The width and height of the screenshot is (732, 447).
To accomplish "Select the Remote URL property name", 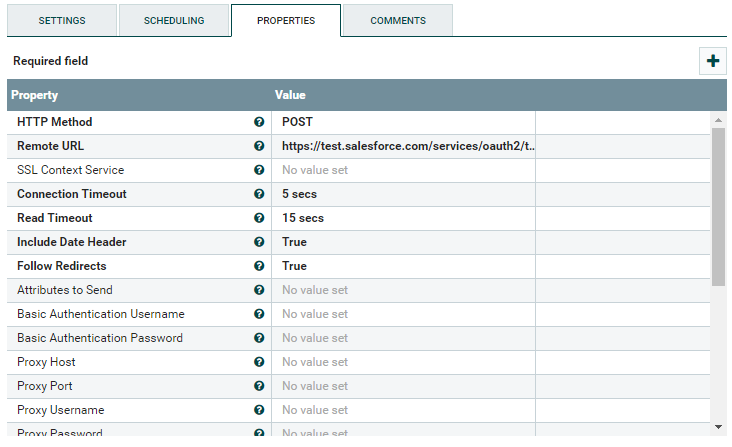I will tap(50, 146).
